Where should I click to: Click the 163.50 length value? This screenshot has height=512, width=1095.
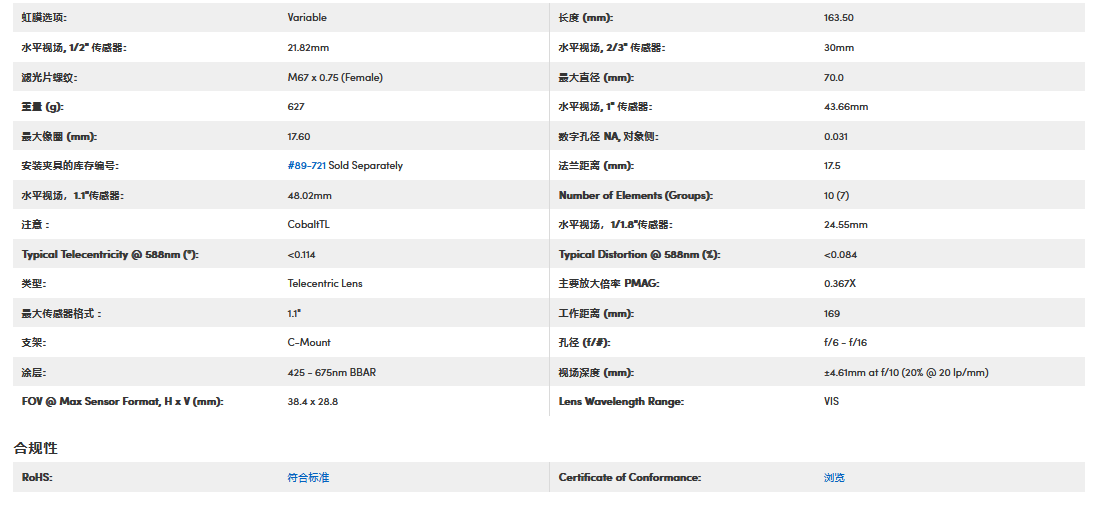(x=839, y=18)
